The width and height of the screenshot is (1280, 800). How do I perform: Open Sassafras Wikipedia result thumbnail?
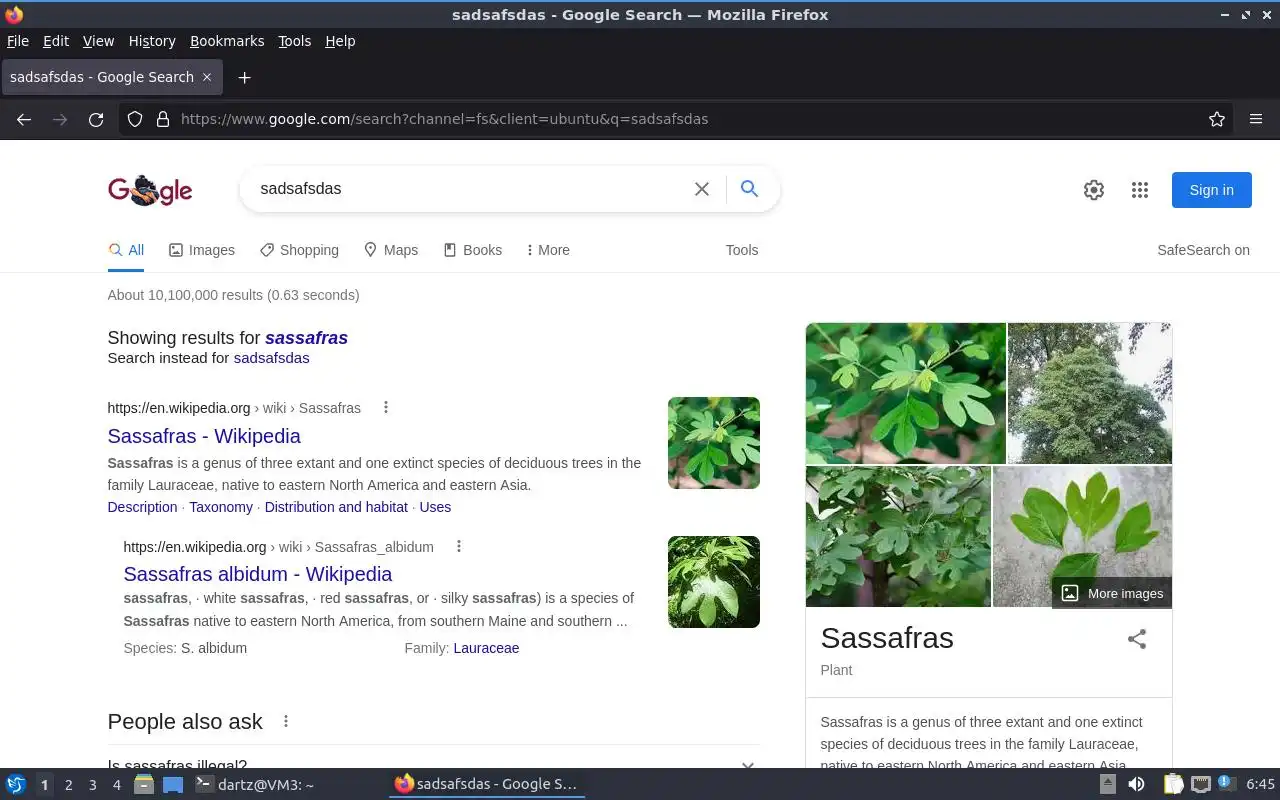pyautogui.click(x=714, y=443)
